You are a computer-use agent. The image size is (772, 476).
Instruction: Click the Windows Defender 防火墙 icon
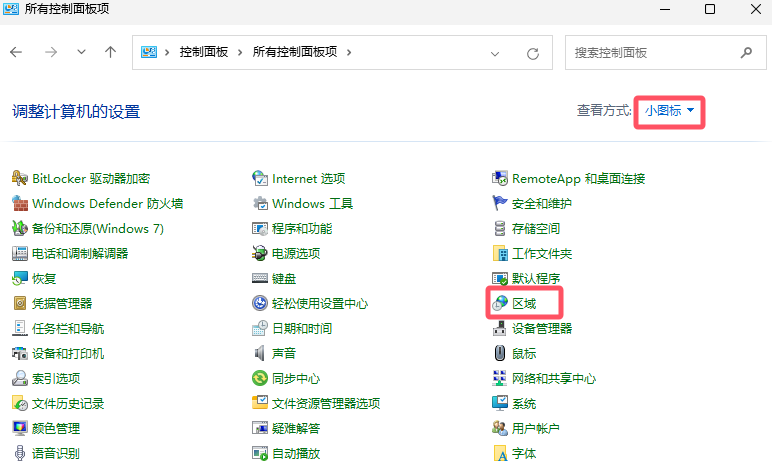(x=20, y=203)
